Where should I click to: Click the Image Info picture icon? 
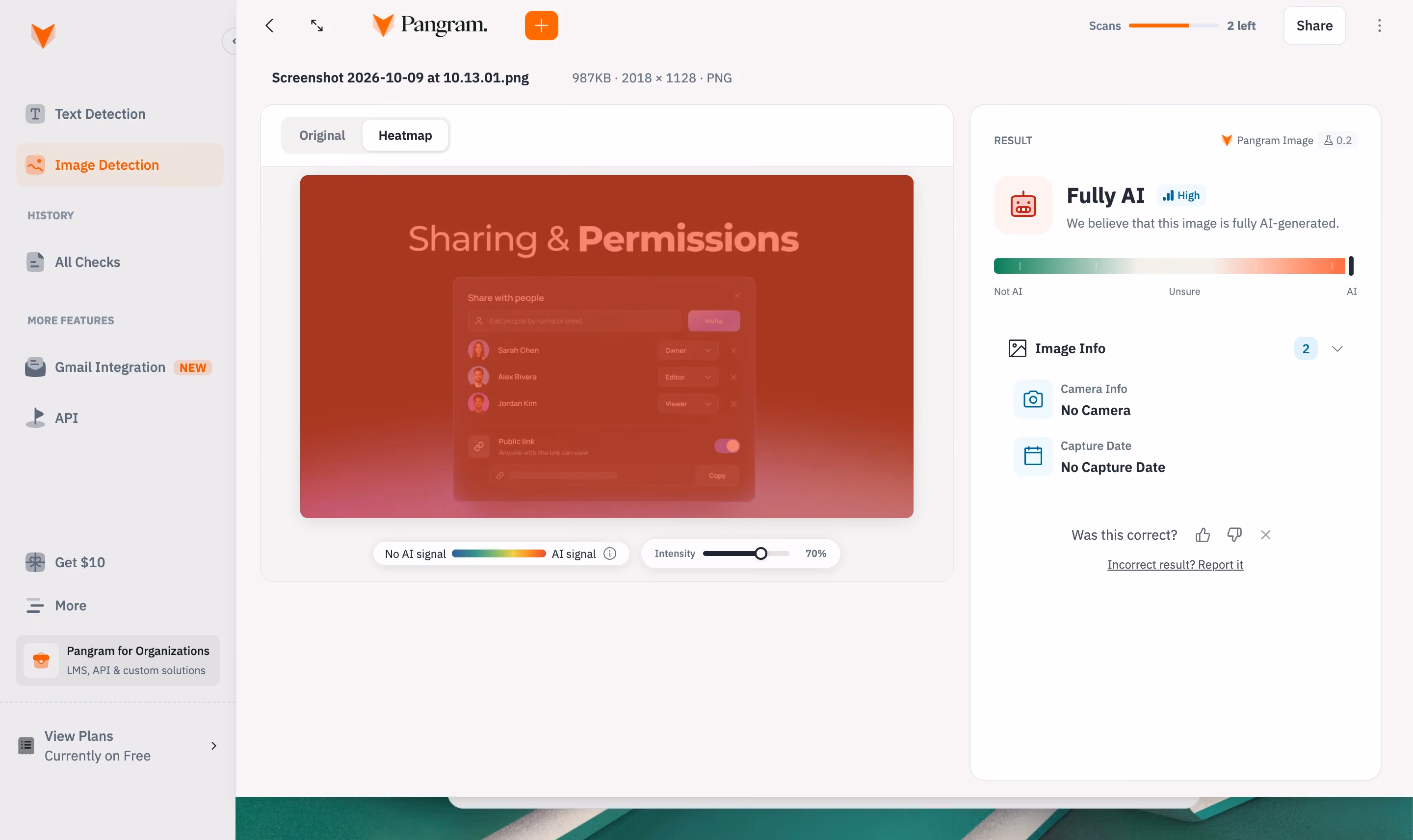pyautogui.click(x=1017, y=349)
